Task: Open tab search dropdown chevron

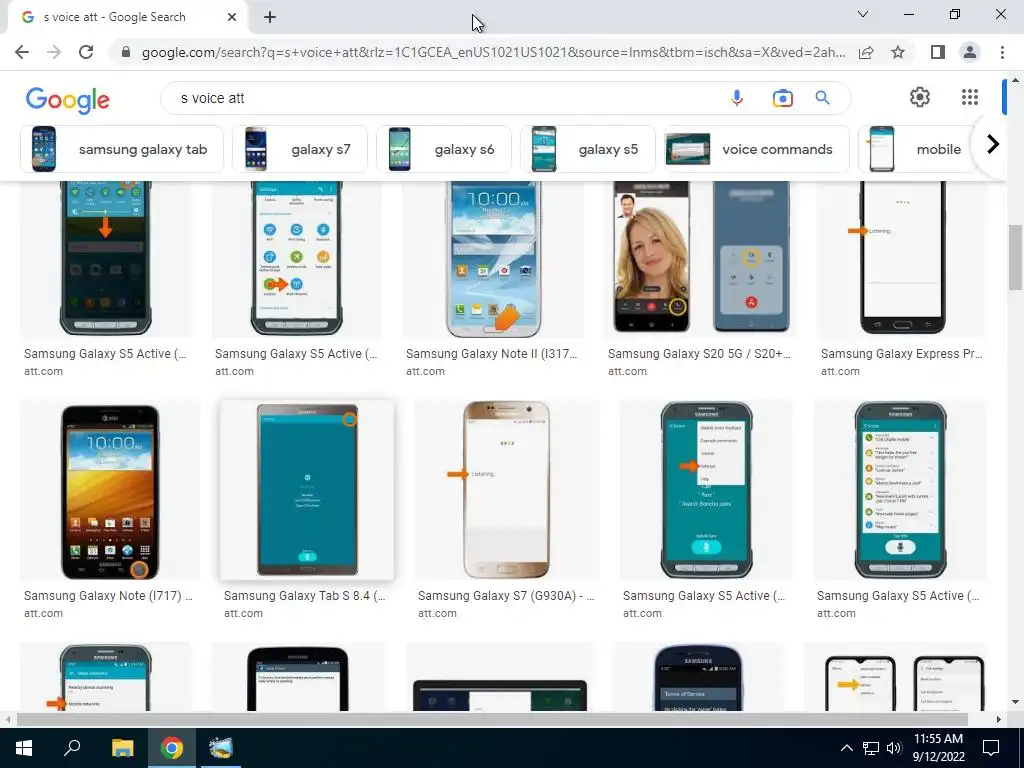Action: click(x=863, y=14)
